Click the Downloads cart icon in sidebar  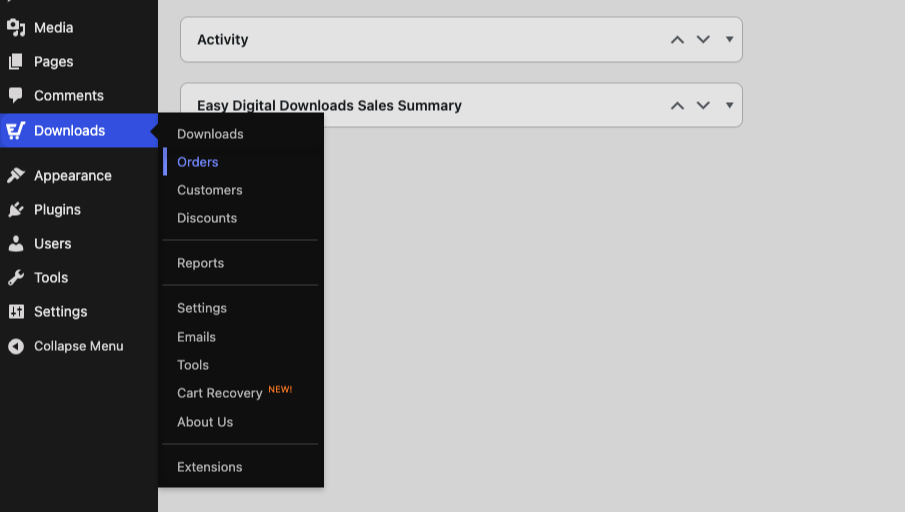pos(16,130)
